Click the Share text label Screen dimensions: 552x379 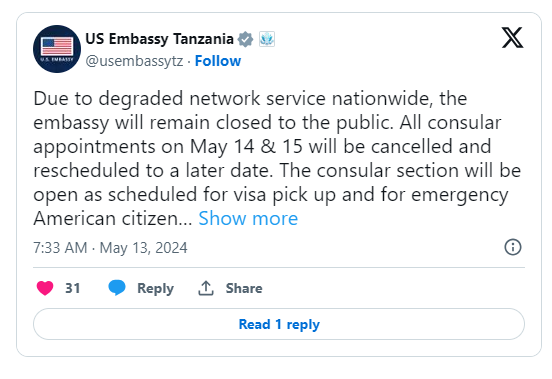coord(244,288)
